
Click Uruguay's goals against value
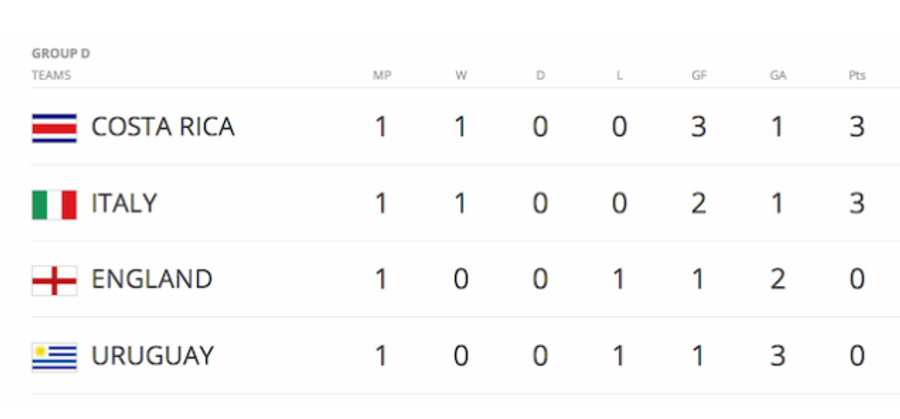[x=778, y=356]
